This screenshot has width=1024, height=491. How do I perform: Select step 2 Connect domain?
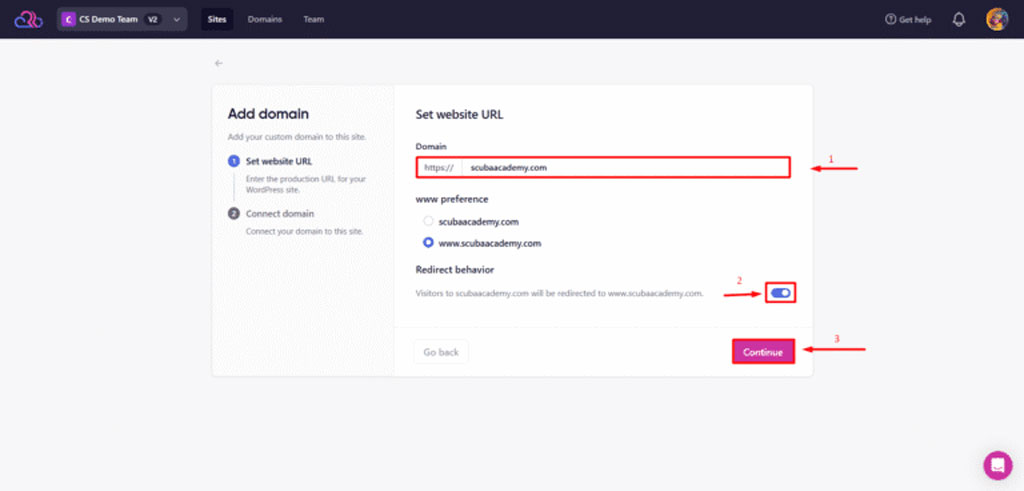pos(271,214)
